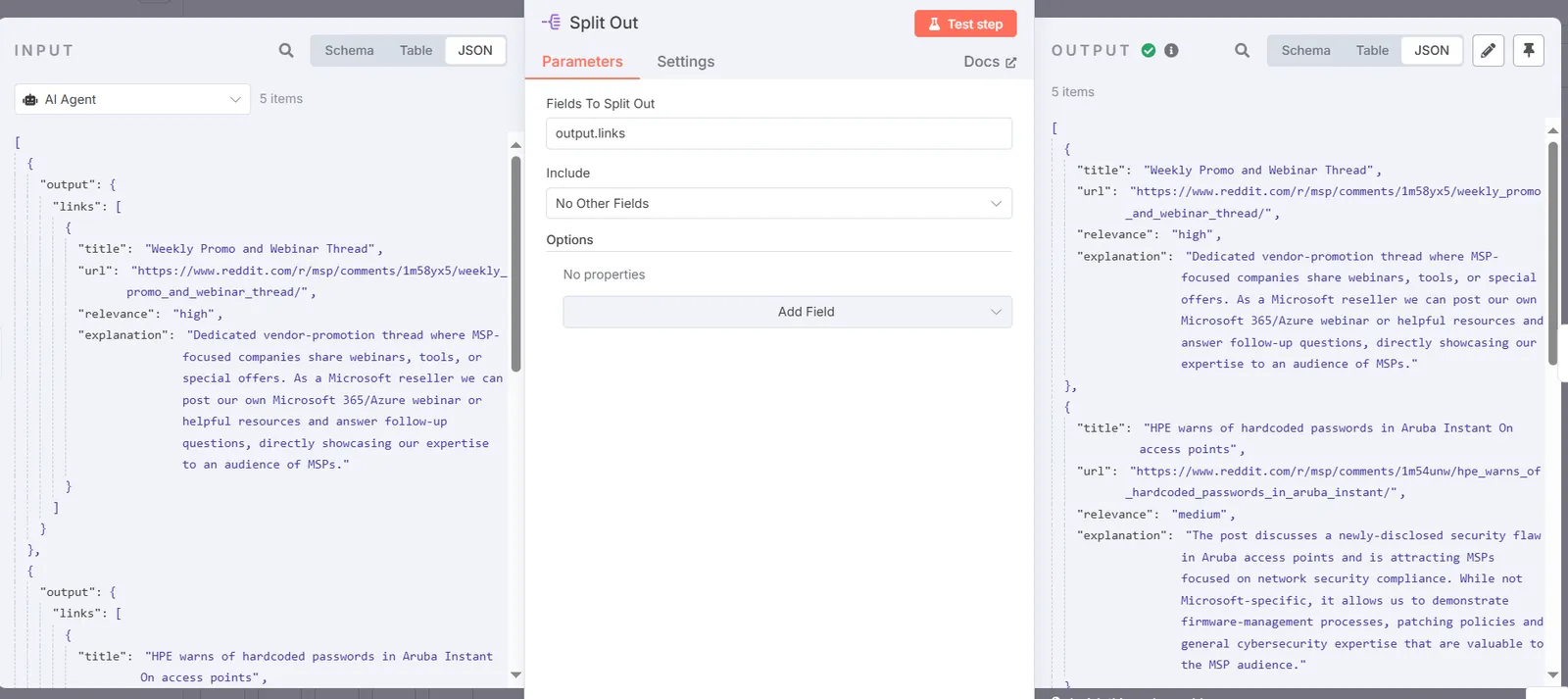Switch OUTPUT view to Table
The image size is (1568, 699).
tap(1372, 50)
